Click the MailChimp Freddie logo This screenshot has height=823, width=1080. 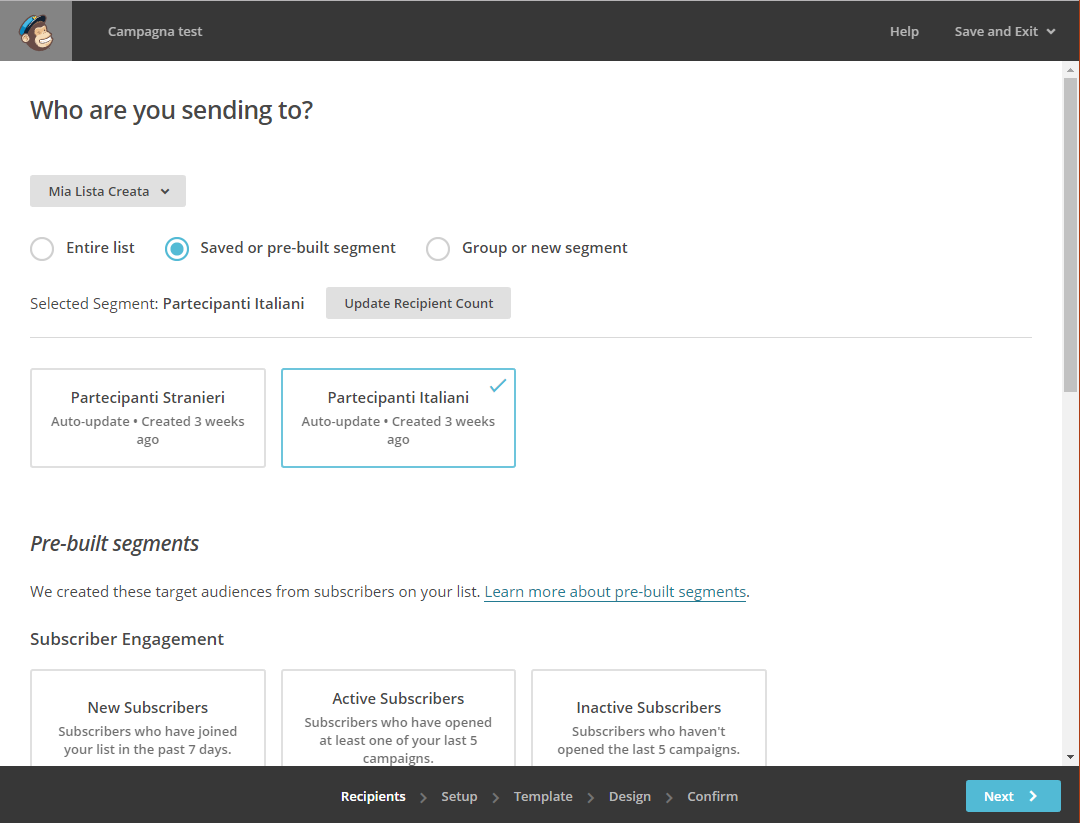tap(35, 30)
